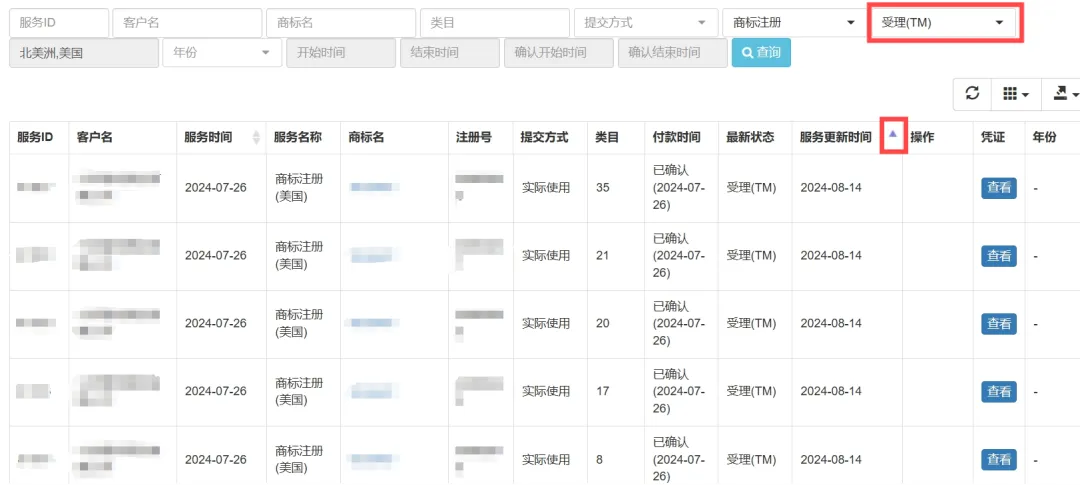Open the 受理(TM) status dropdown
The width and height of the screenshot is (1080, 485).
(942, 23)
